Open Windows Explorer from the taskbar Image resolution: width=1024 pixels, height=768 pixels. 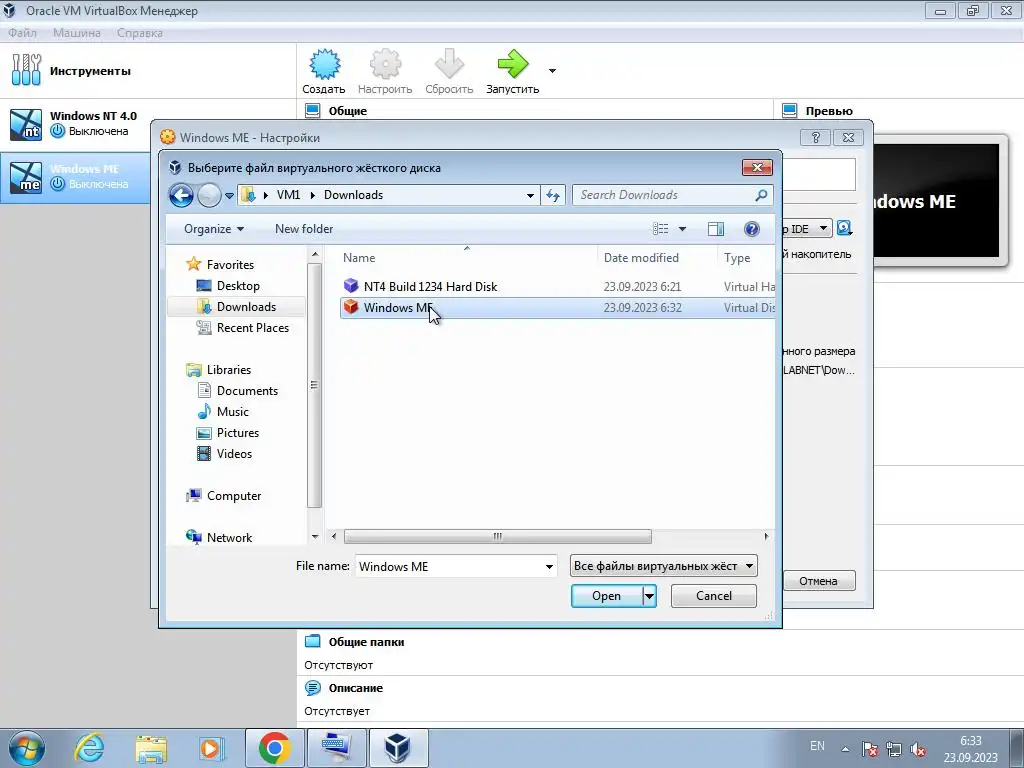tap(151, 748)
